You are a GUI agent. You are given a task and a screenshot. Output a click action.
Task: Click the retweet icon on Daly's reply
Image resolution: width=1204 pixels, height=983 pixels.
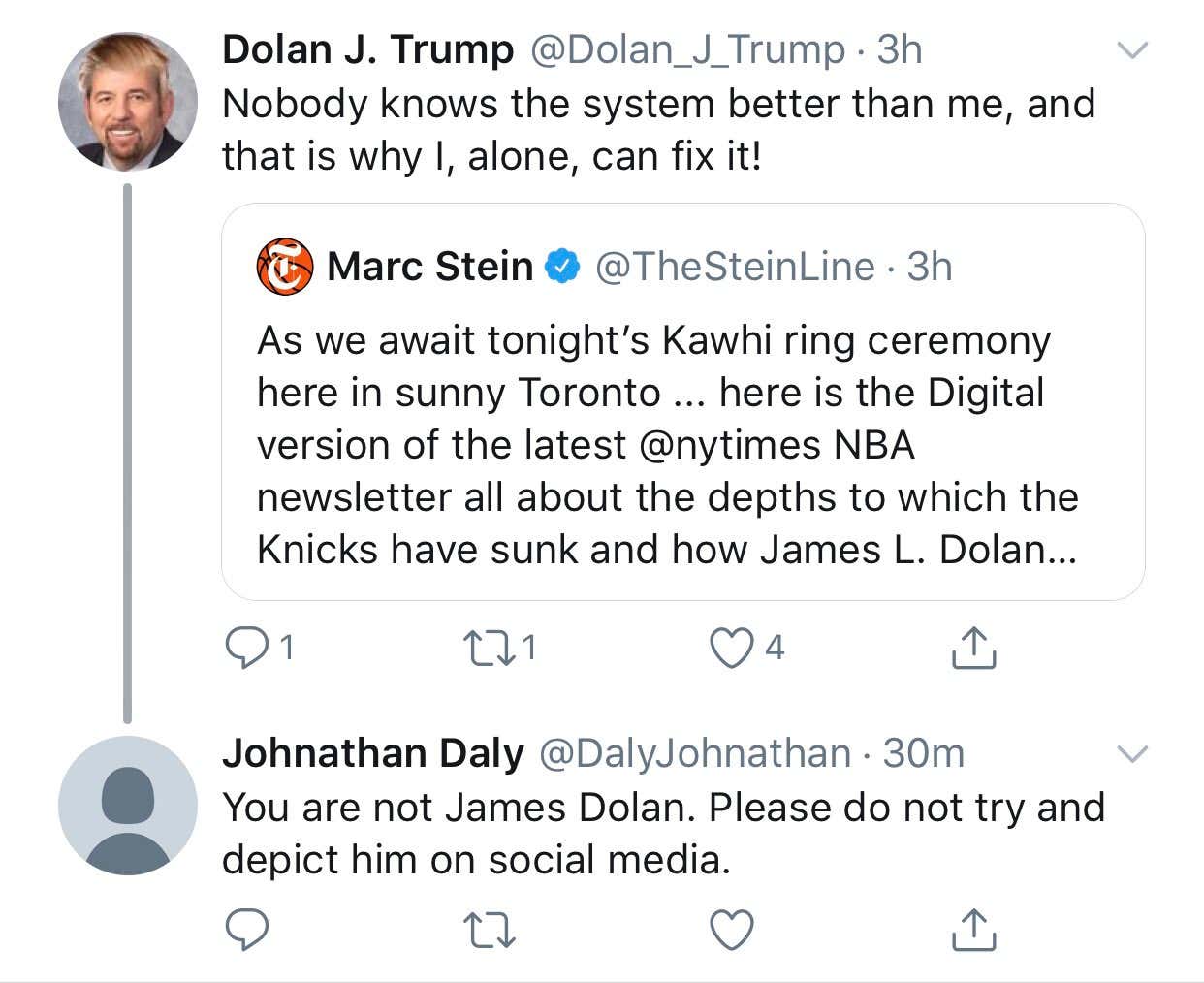490,929
